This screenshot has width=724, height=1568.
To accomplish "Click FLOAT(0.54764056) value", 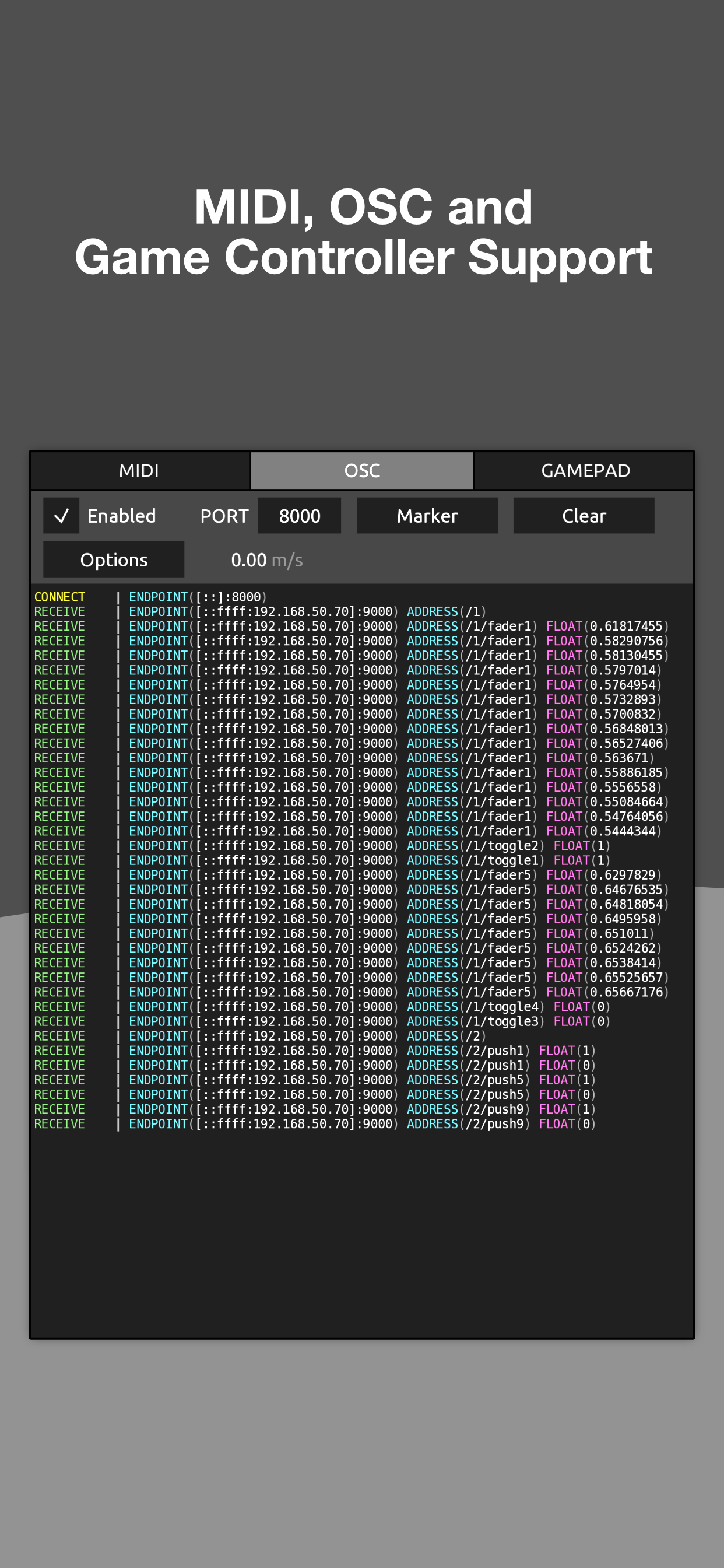I will coord(607,816).
